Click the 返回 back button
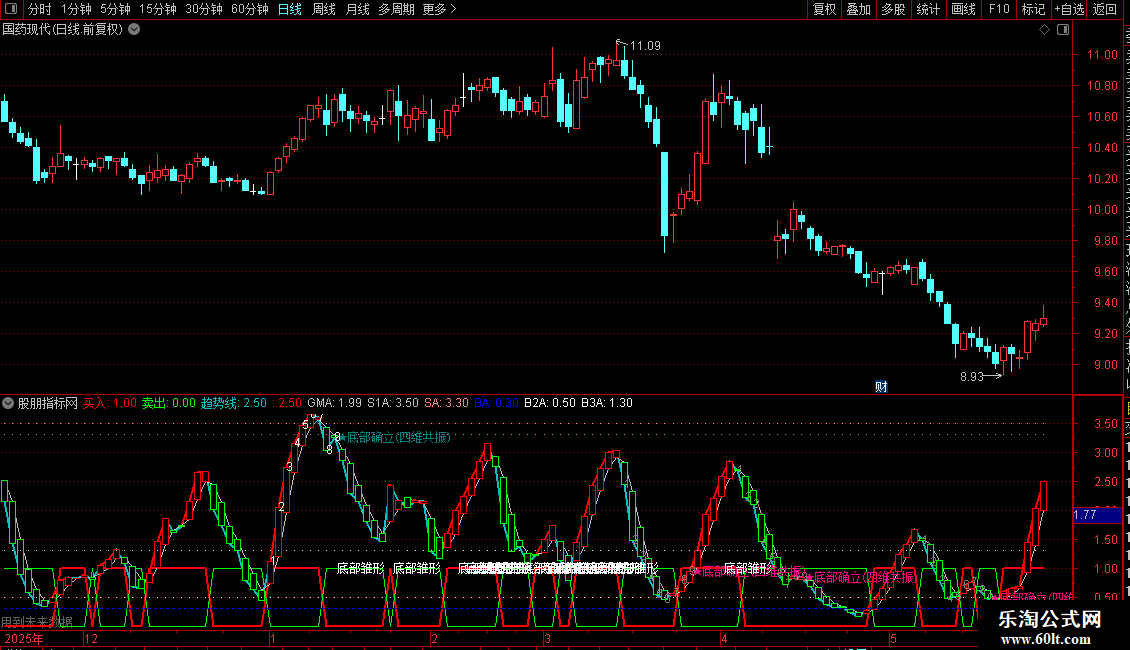Viewport: 1130px width, 650px height. point(1104,9)
